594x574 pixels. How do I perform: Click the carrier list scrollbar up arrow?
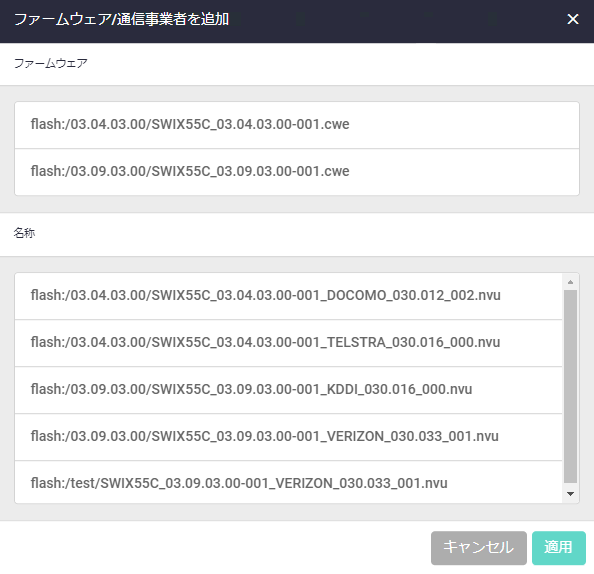570,282
